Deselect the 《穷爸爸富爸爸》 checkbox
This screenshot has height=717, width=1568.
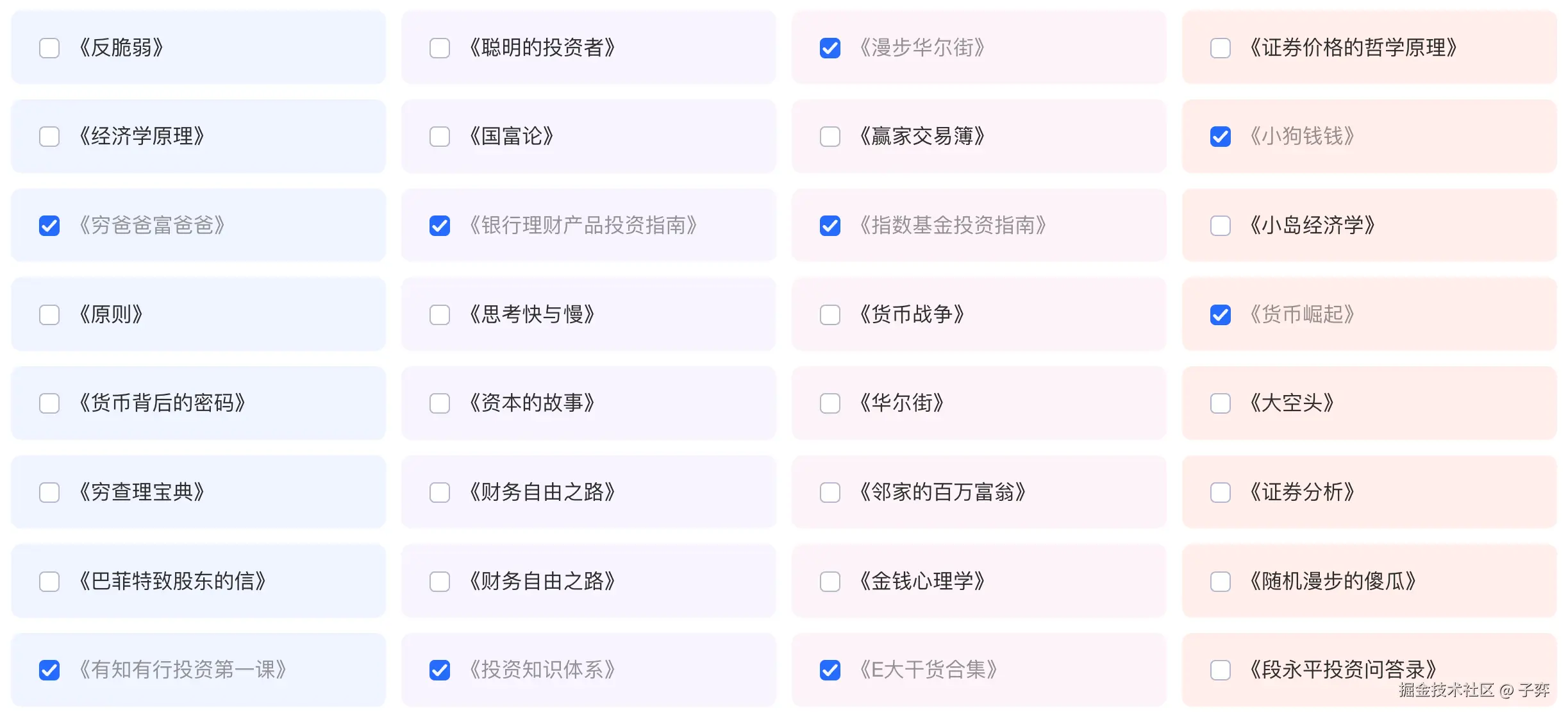pyautogui.click(x=49, y=226)
